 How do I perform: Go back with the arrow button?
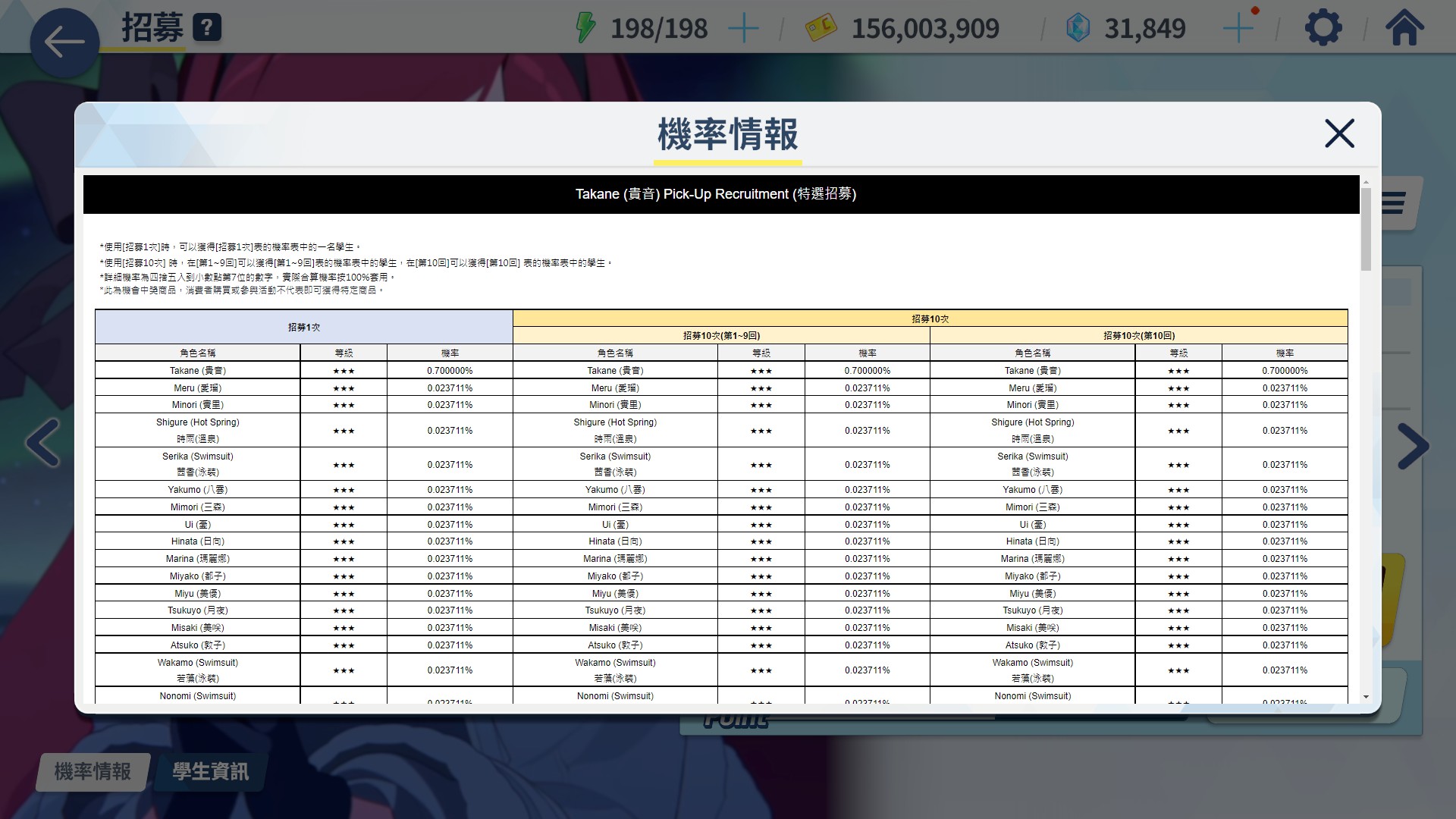[x=64, y=42]
